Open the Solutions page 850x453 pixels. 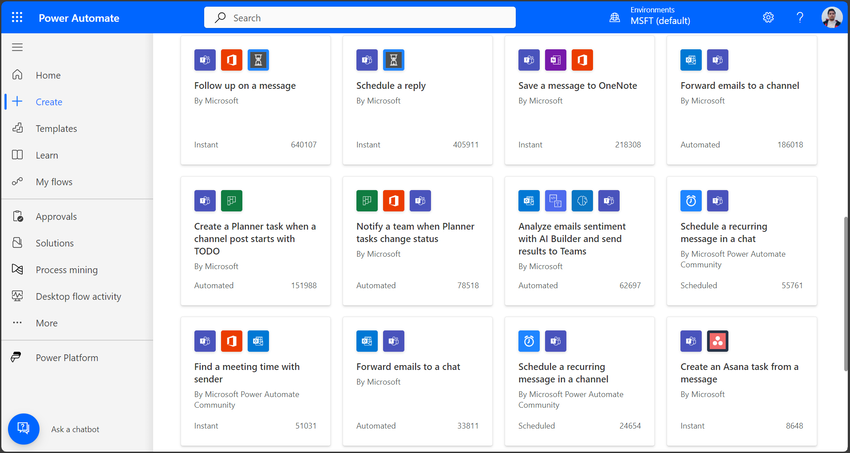point(54,243)
